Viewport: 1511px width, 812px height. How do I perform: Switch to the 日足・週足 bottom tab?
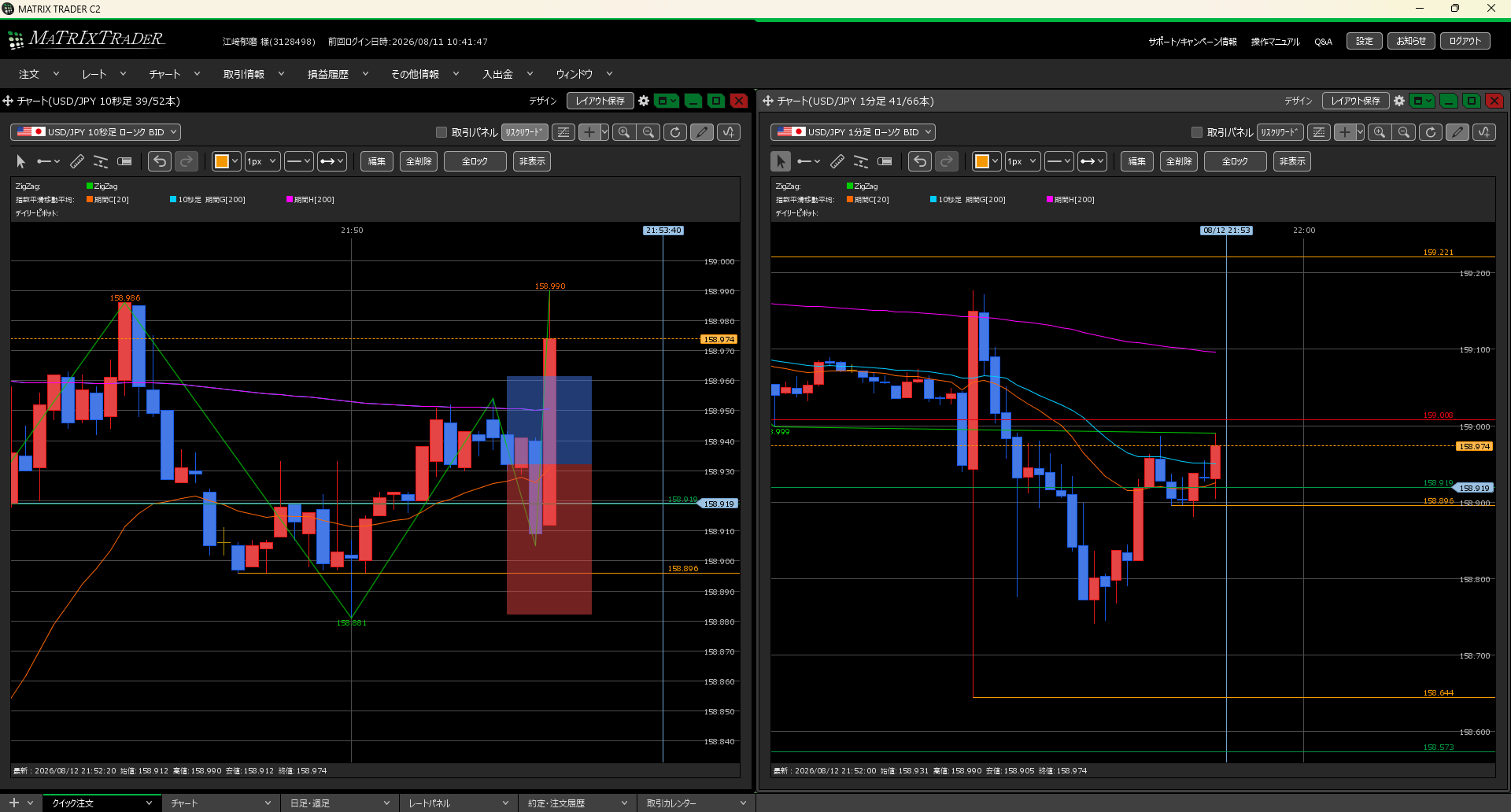click(339, 803)
